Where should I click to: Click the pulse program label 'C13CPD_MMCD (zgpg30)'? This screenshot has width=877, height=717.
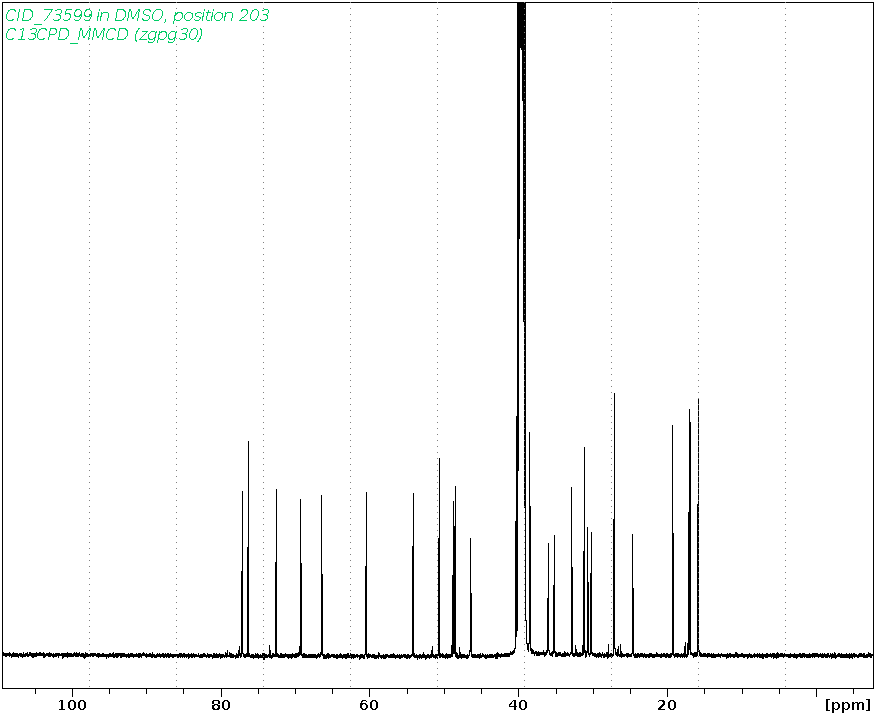(104, 35)
